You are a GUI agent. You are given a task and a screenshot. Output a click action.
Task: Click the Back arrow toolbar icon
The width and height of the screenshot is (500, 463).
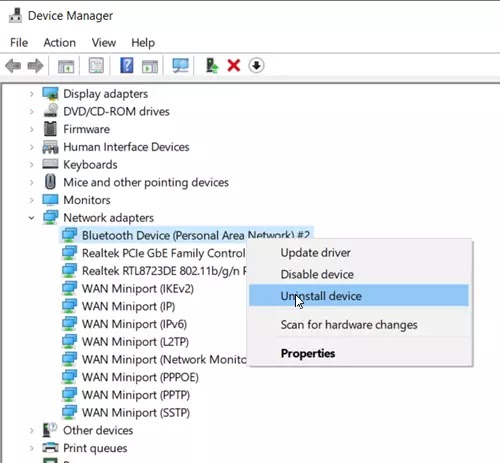click(x=13, y=65)
